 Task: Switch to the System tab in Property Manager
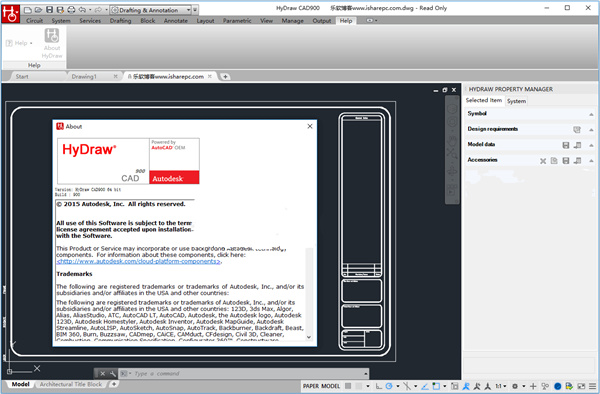(x=516, y=101)
